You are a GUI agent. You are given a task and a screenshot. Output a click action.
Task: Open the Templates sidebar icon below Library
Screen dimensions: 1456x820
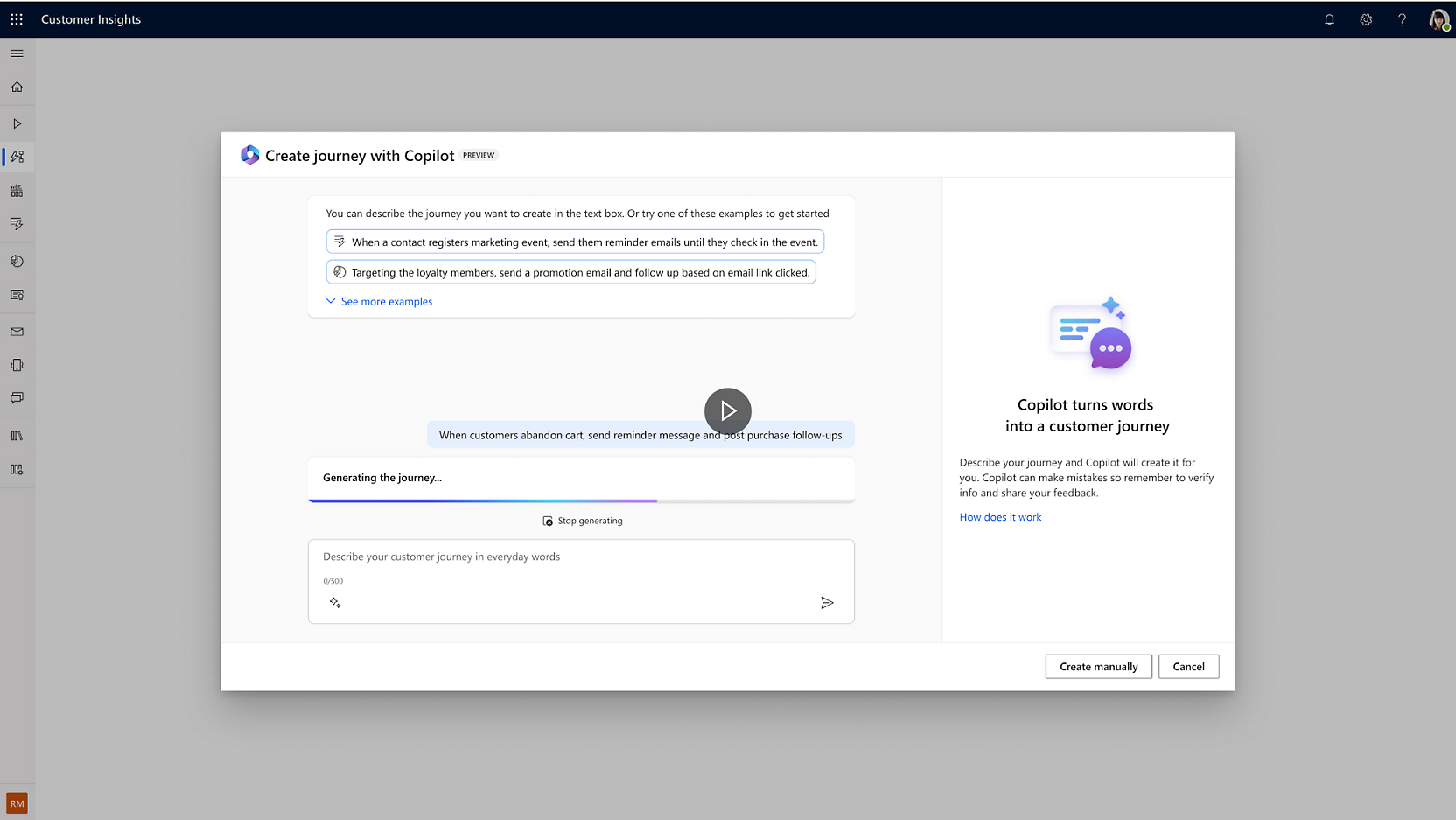pos(17,469)
